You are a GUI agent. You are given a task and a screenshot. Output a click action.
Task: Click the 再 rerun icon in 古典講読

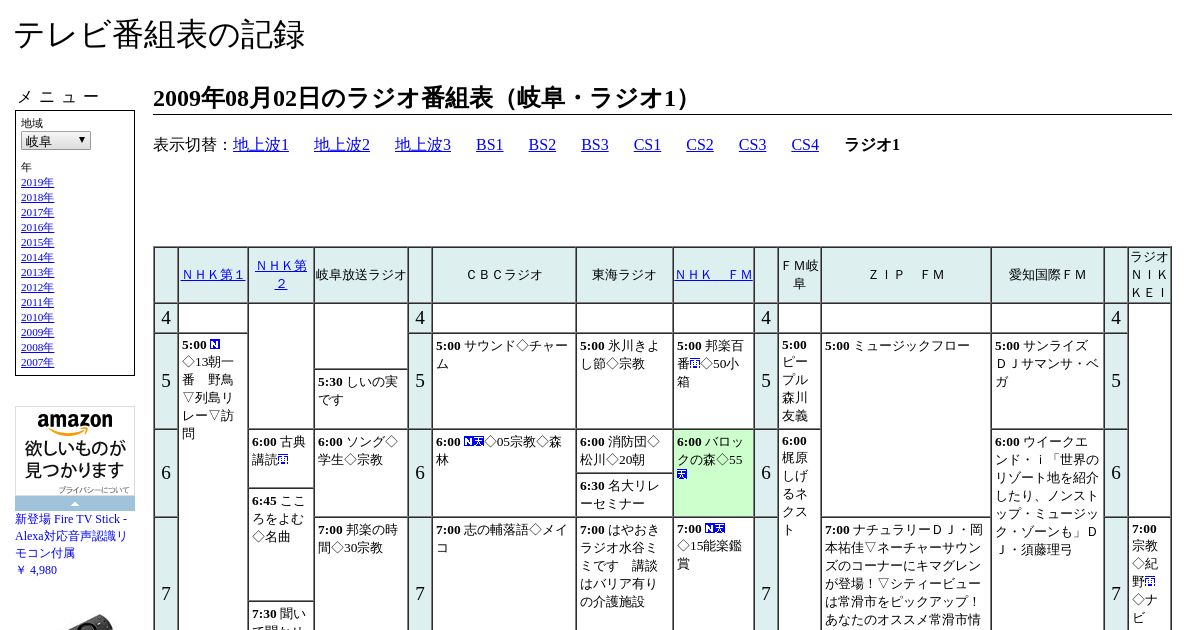(283, 460)
